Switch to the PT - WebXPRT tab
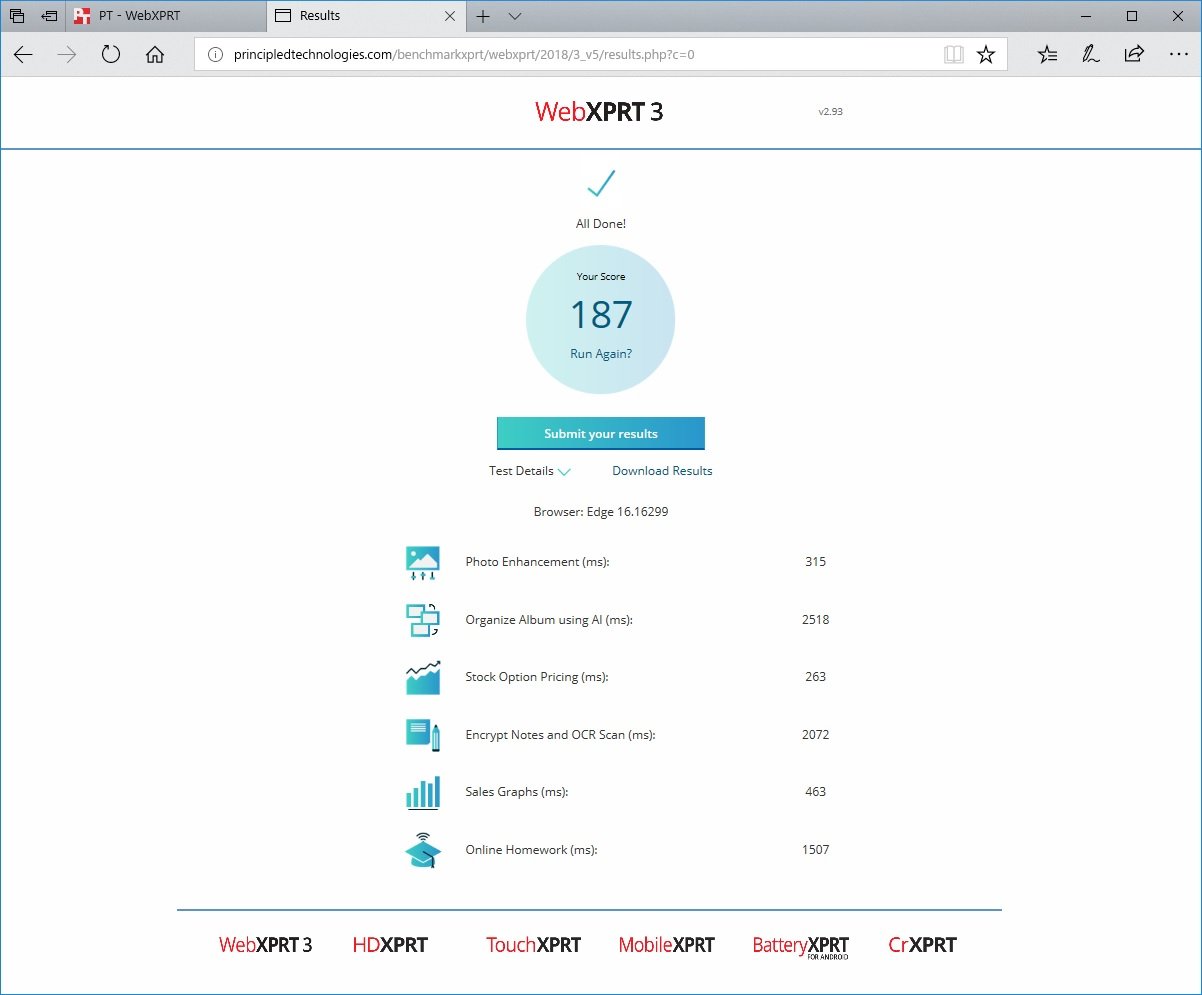Screen dimensions: 1202x995 click(x=167, y=16)
